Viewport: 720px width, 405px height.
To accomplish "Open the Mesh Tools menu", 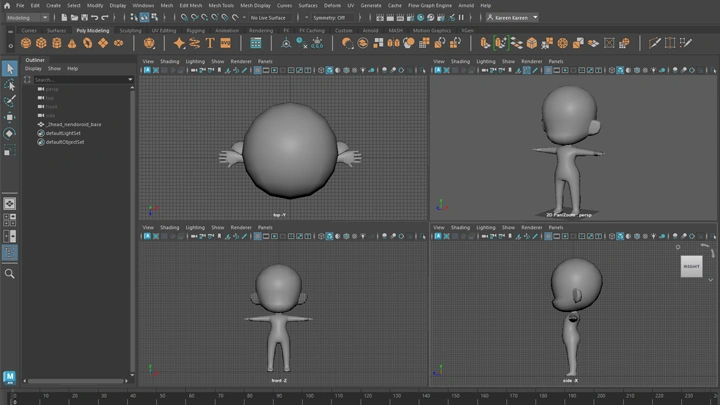I will coord(220,5).
